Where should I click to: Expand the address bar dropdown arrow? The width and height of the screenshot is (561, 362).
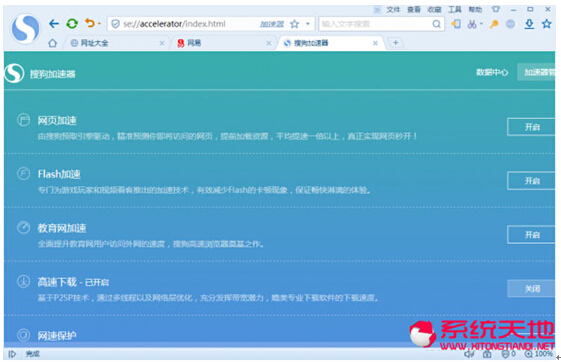(x=308, y=24)
